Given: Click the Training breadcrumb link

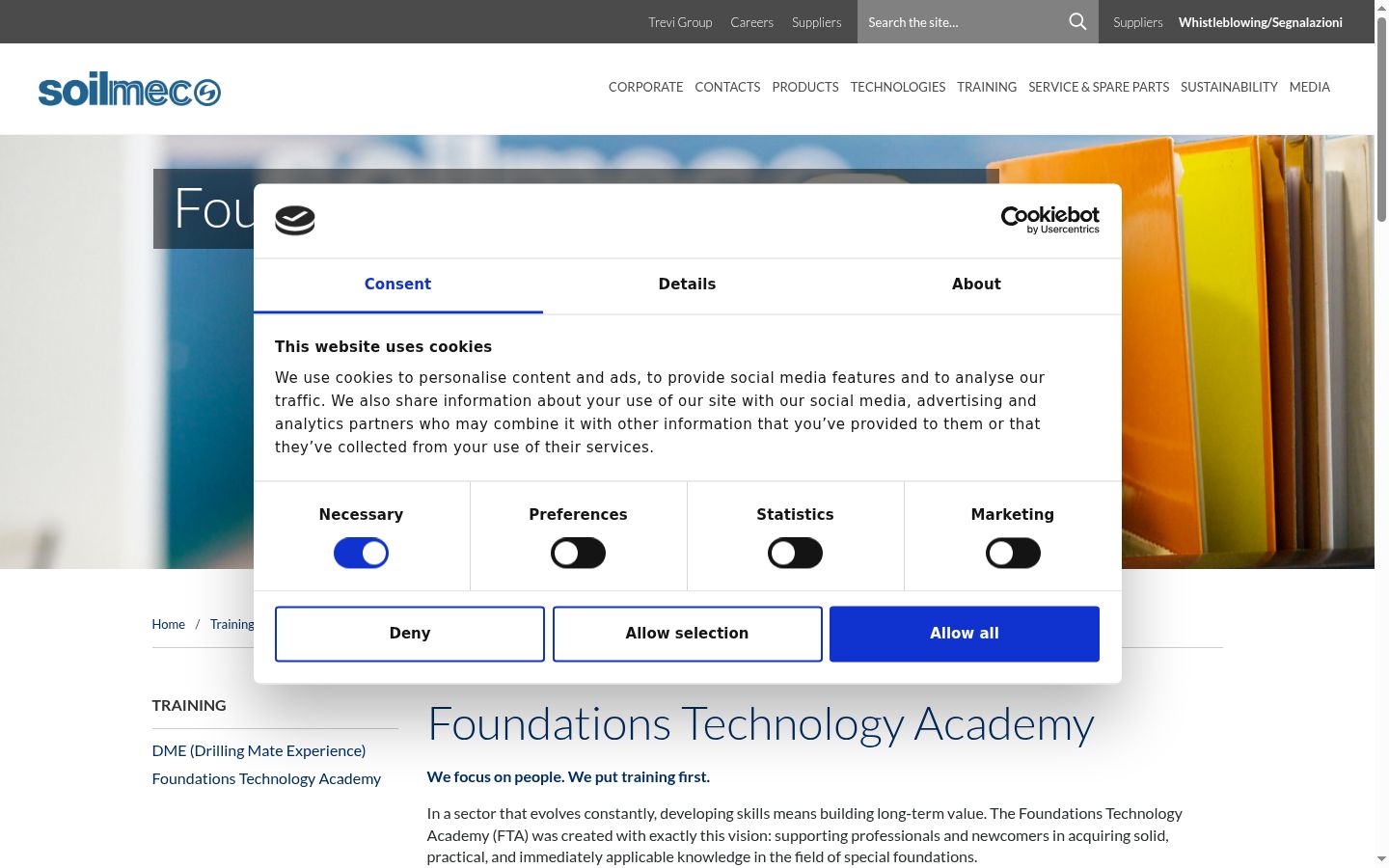Looking at the screenshot, I should (232, 624).
